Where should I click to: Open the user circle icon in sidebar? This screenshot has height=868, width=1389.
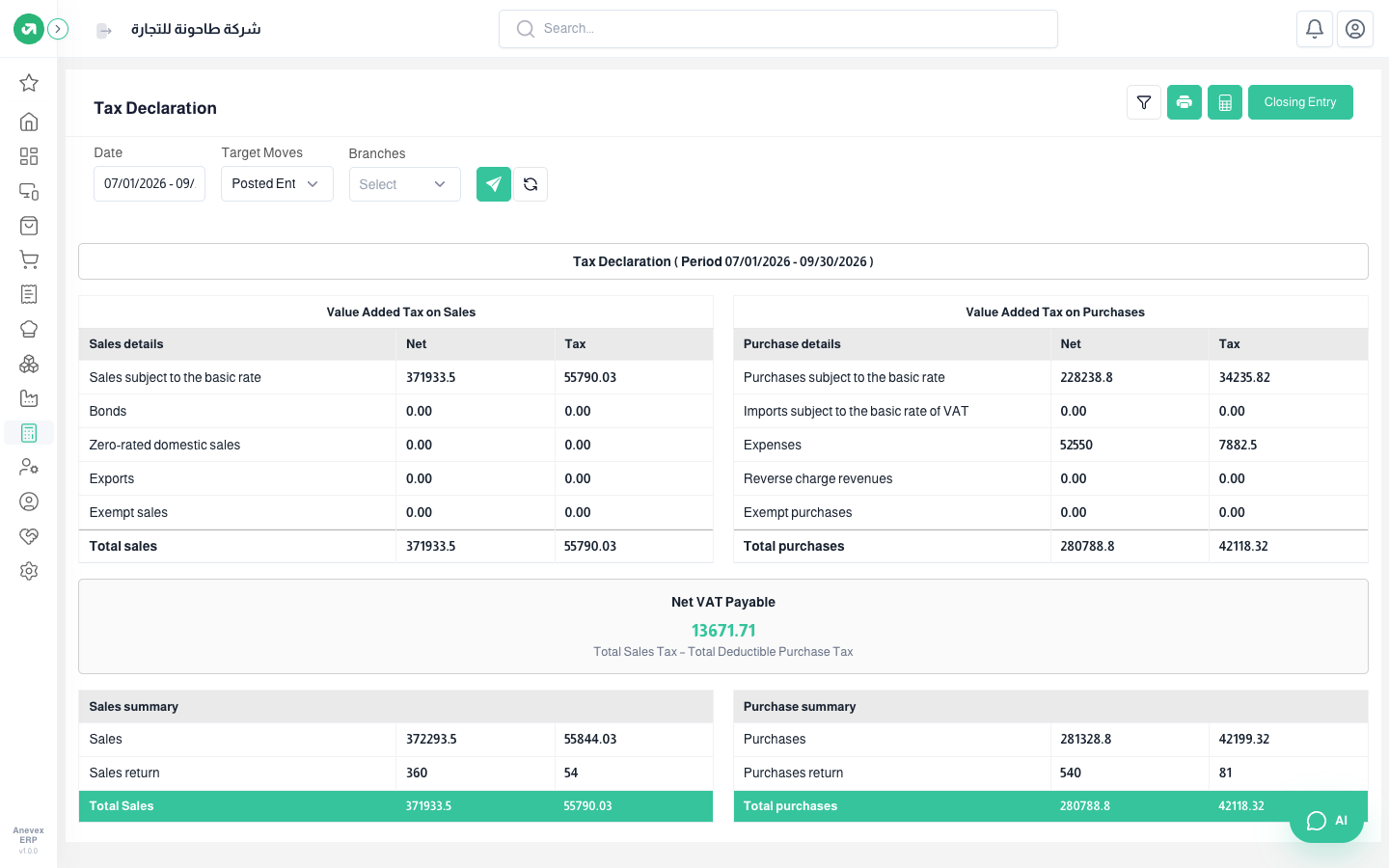coord(29,502)
